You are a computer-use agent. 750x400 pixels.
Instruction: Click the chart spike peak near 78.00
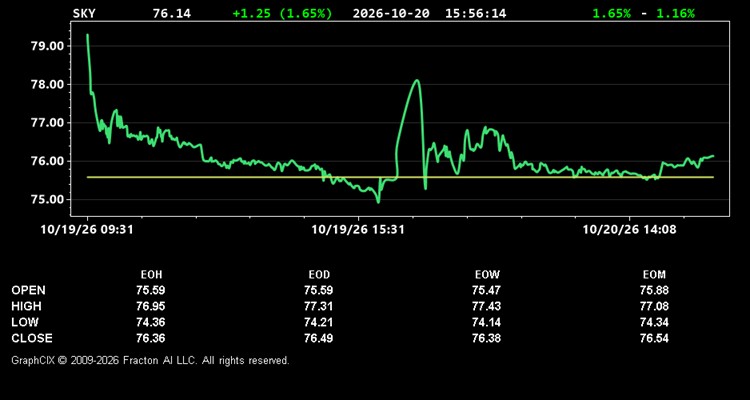417,80
